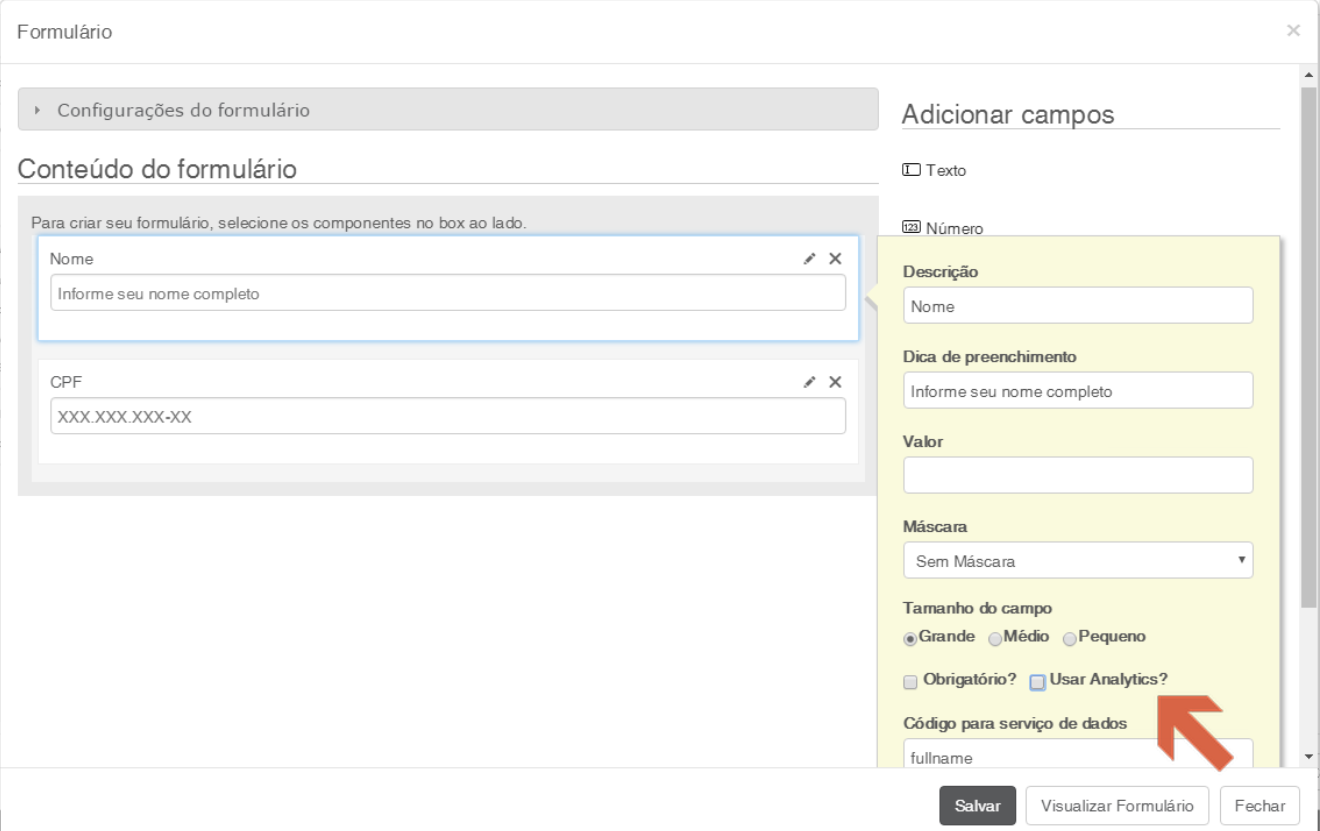Add a Texto field component
This screenshot has width=1320, height=831.
pyautogui.click(x=934, y=170)
